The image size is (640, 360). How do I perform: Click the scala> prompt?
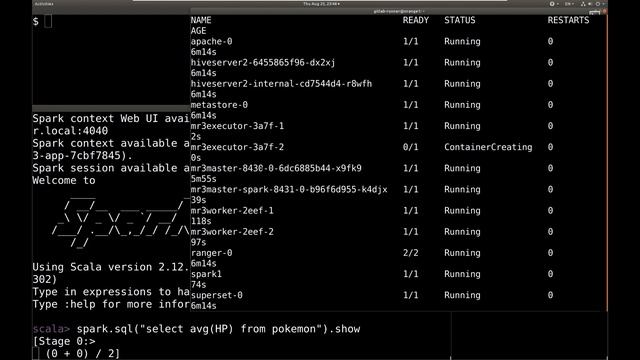(51, 329)
